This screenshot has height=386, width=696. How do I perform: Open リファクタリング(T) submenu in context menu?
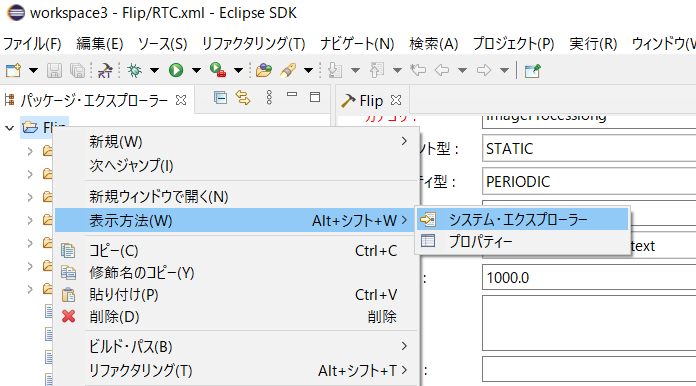click(x=236, y=370)
